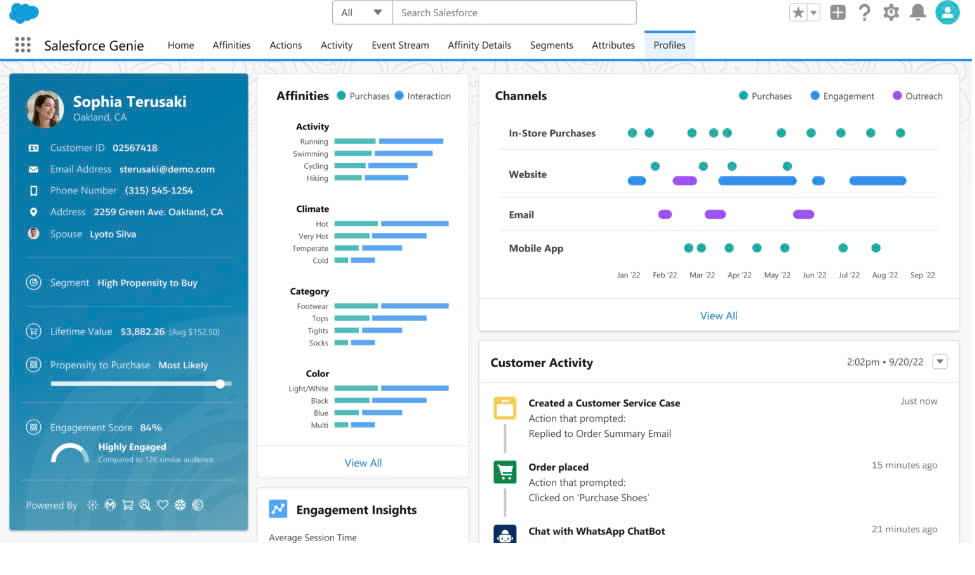Open the App Launcher grid icon
Image resolution: width=975 pixels, height=575 pixels.
(x=23, y=45)
